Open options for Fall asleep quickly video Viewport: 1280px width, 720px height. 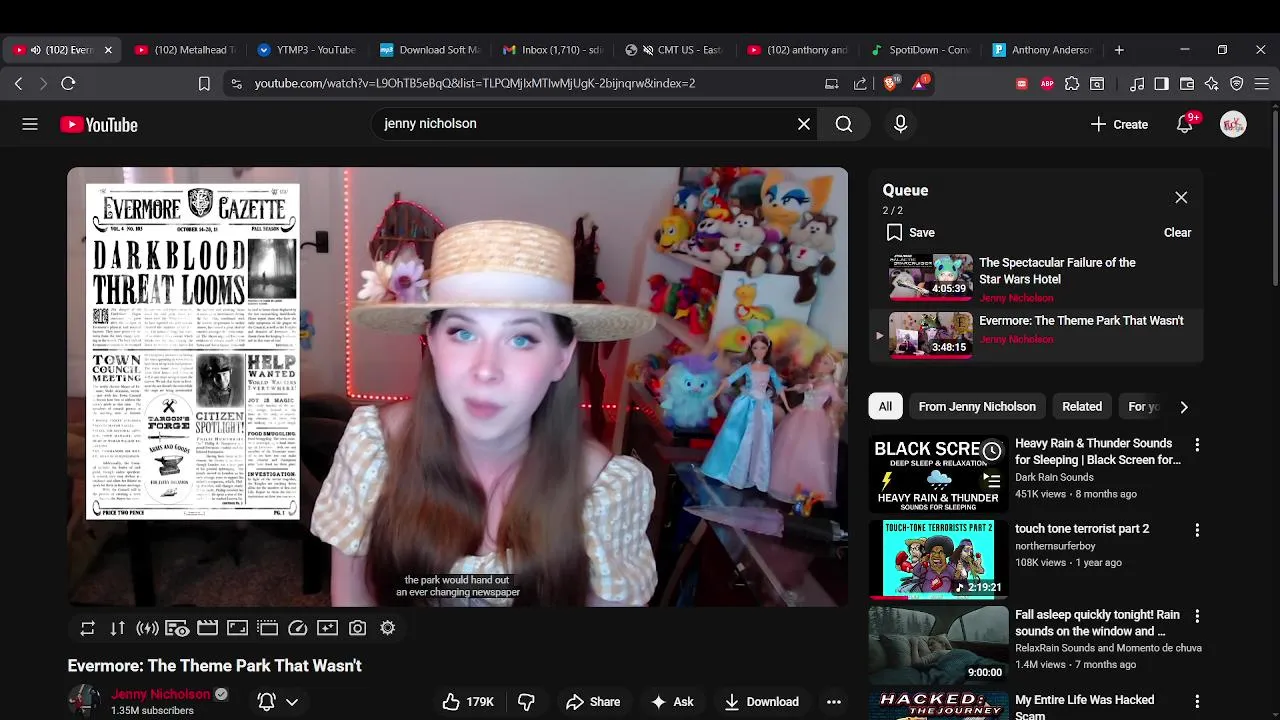tap(1197, 616)
